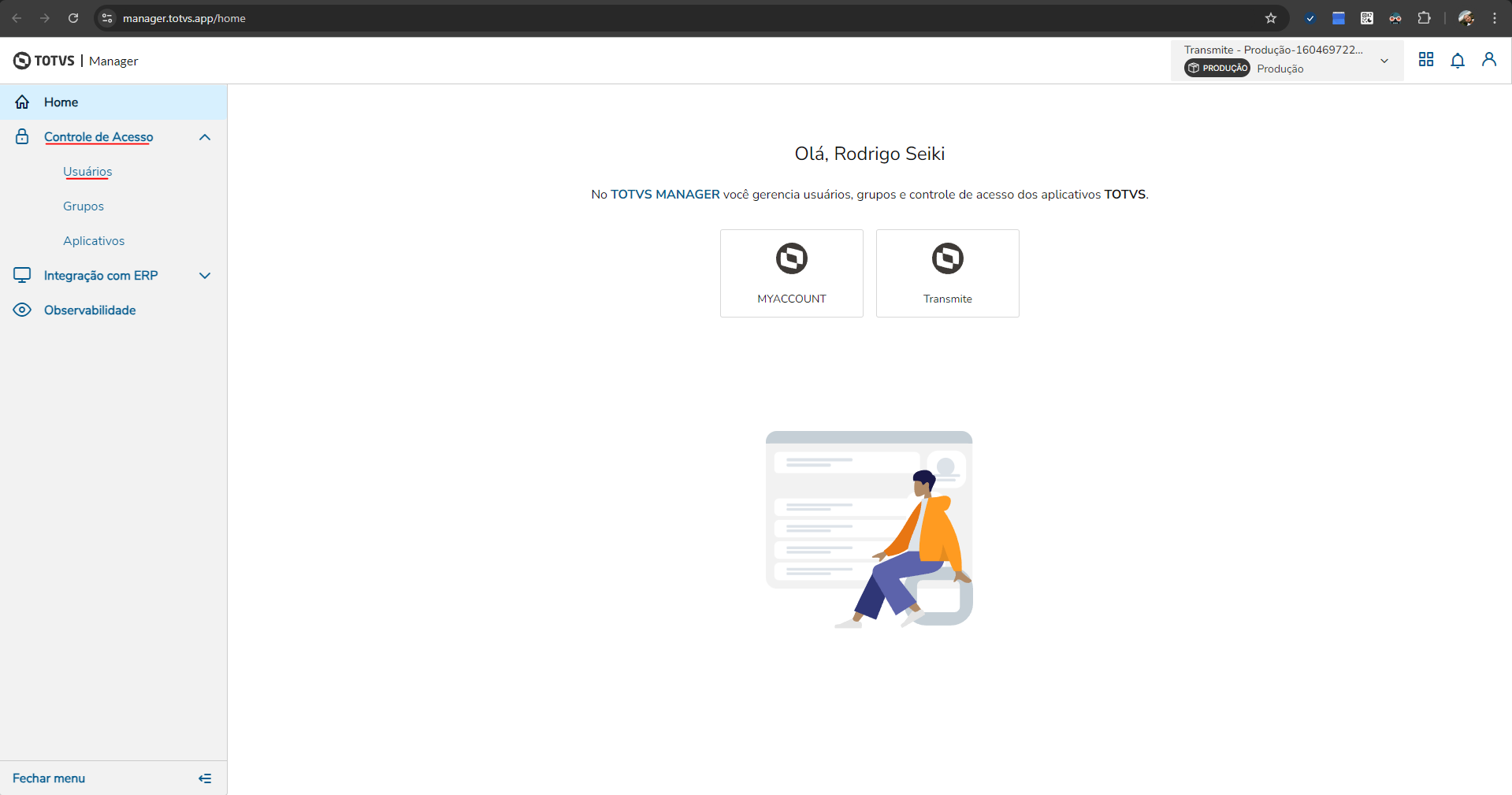Collapse sidebar using Fechar menu arrow icon

click(x=205, y=778)
